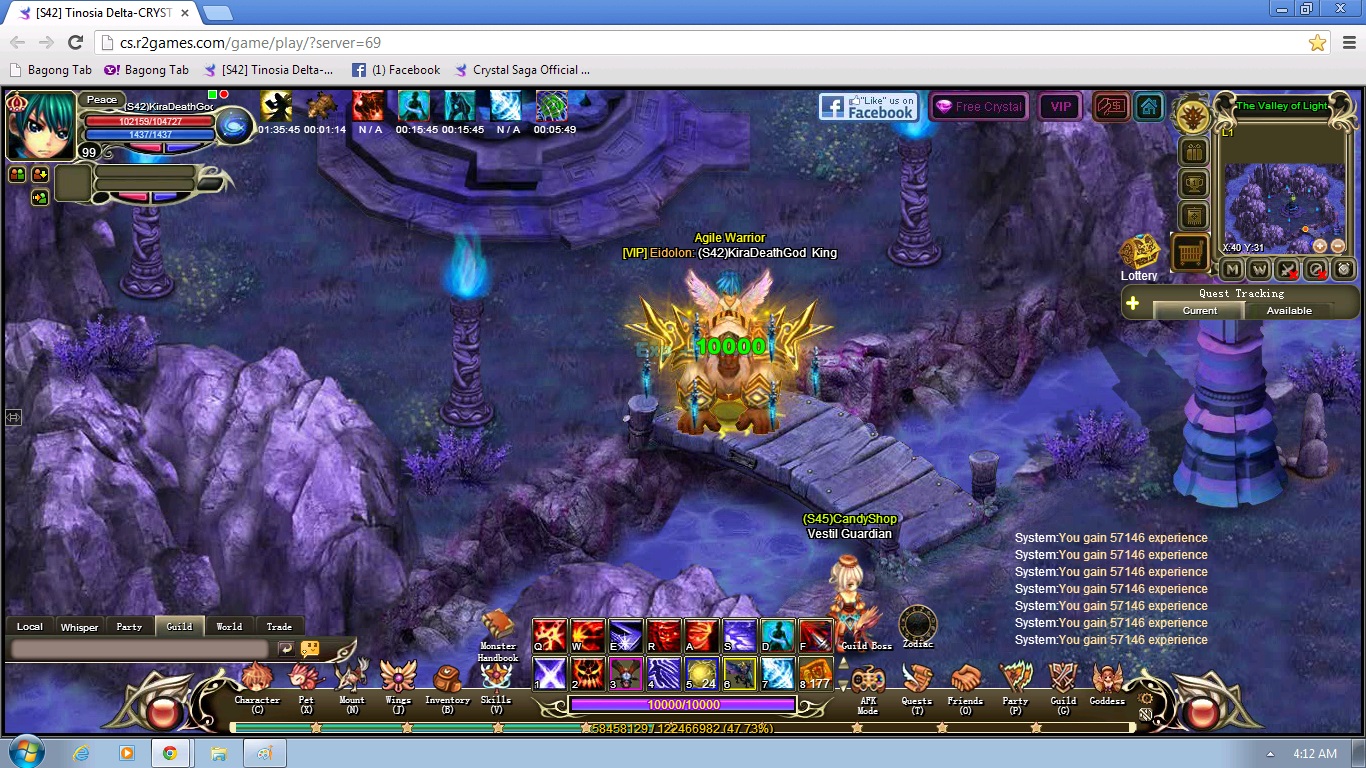Toggle the Peace combat mode label
The height and width of the screenshot is (768, 1366).
point(101,99)
